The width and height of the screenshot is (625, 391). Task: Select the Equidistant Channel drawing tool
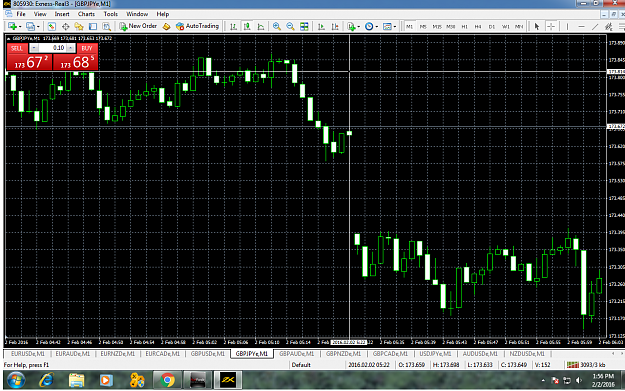click(x=608, y=26)
